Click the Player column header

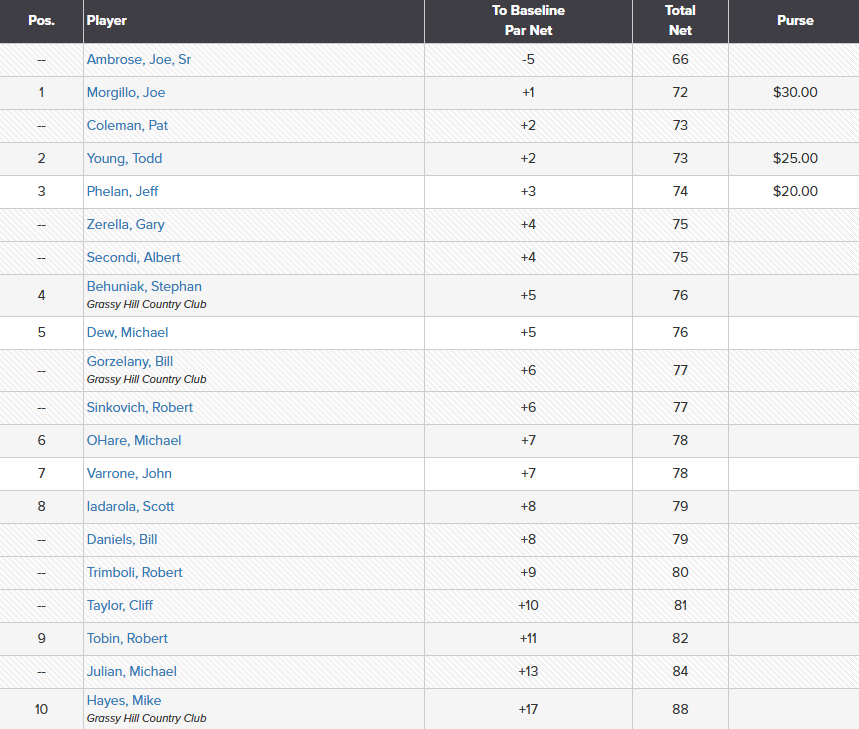tap(107, 21)
